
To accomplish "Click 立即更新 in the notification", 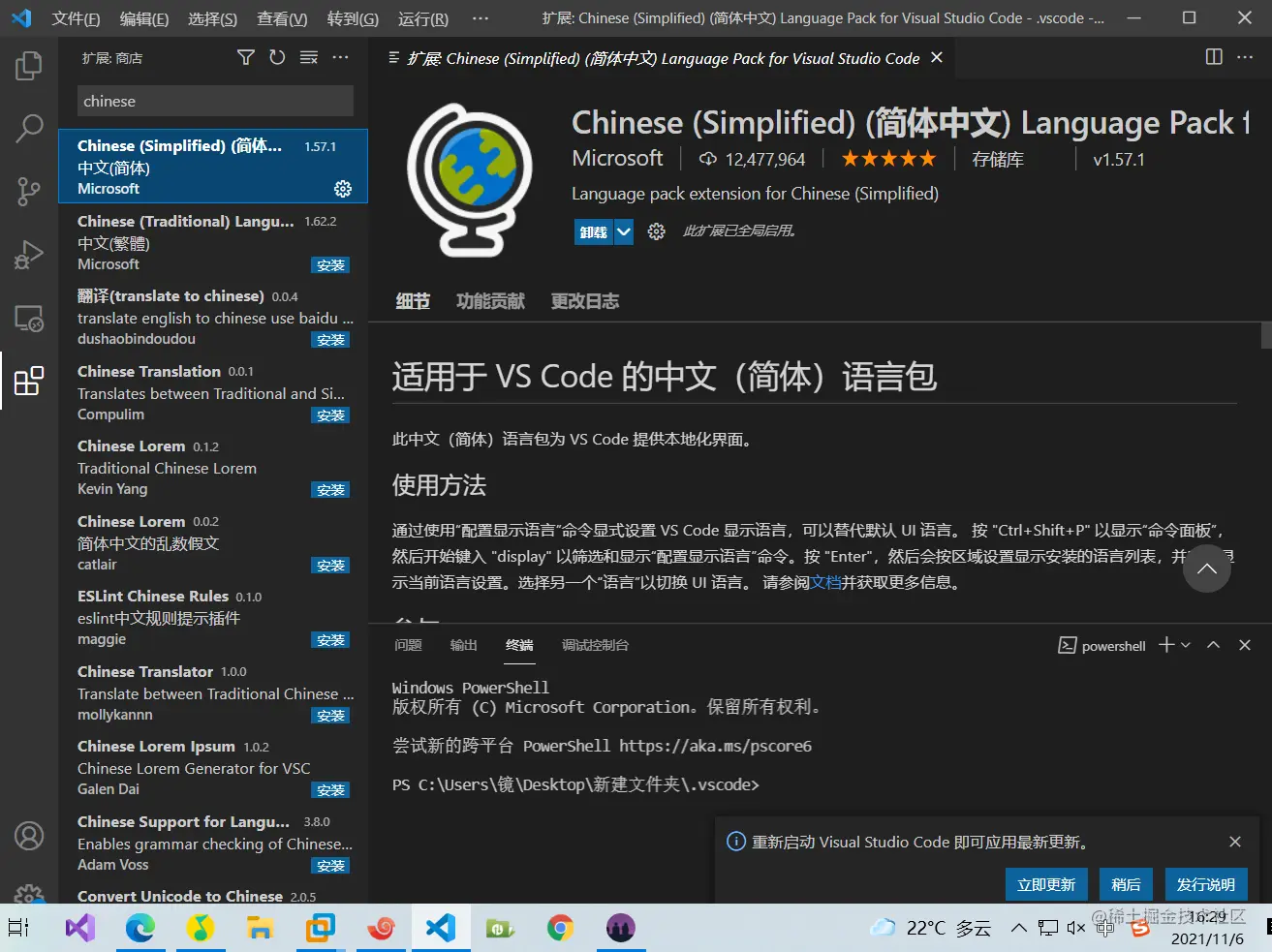I will tap(1046, 884).
